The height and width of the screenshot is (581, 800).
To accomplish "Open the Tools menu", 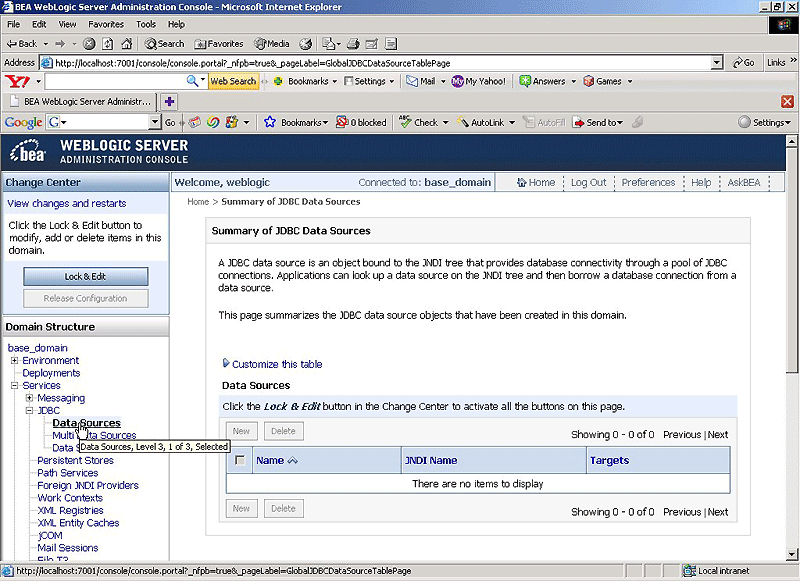I will click(x=145, y=24).
